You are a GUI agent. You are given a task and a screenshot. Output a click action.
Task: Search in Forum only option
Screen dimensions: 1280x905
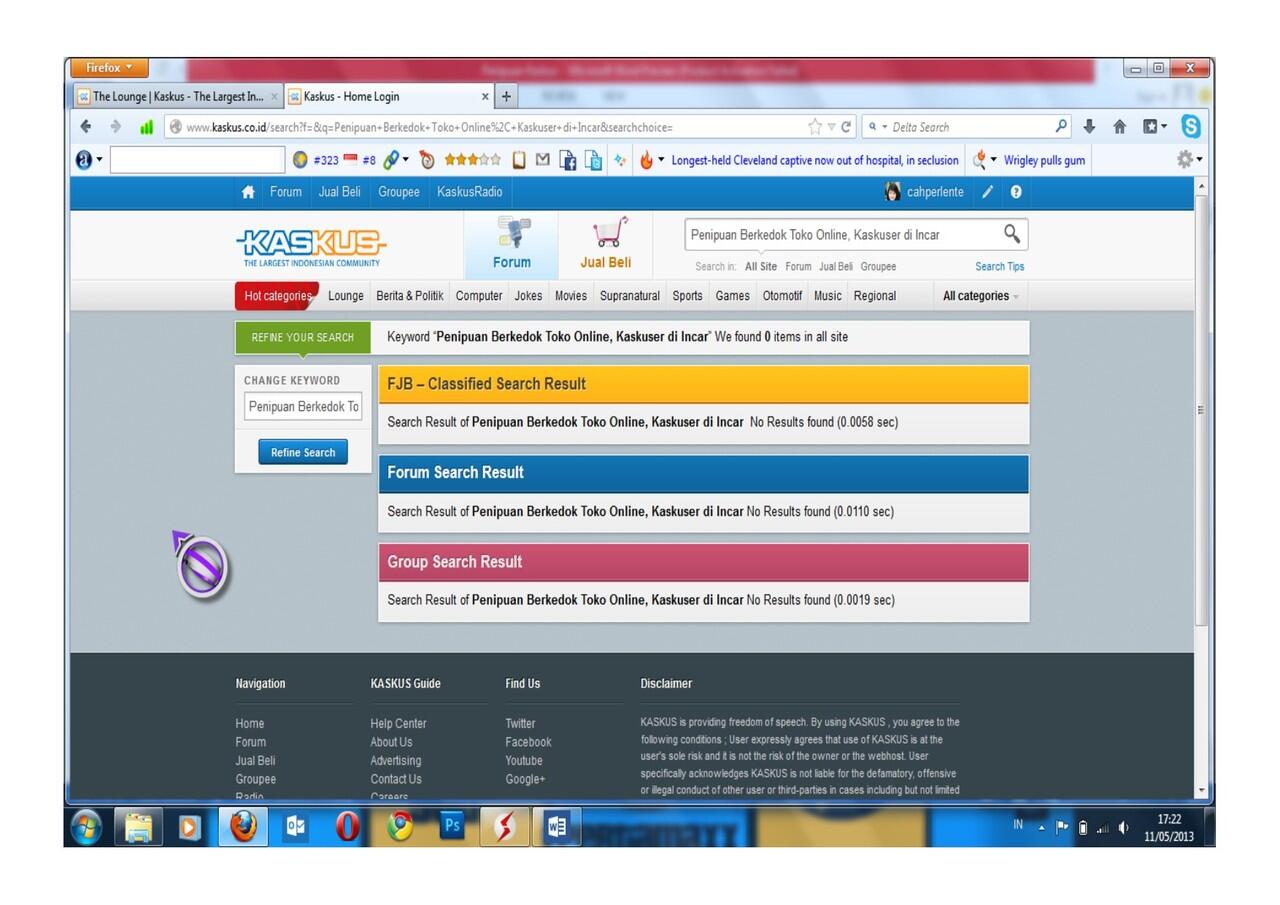[x=798, y=267]
